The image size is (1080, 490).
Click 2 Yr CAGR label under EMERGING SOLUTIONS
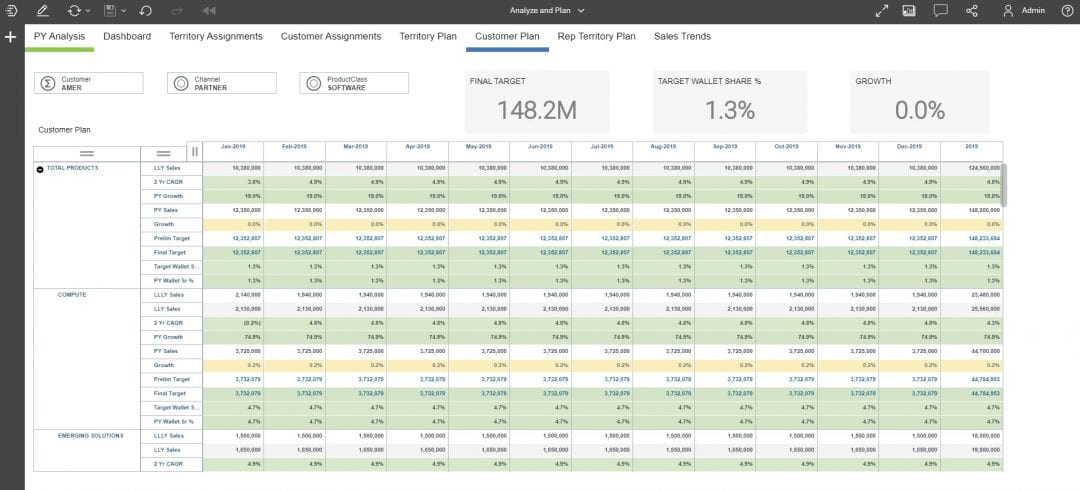click(168, 464)
